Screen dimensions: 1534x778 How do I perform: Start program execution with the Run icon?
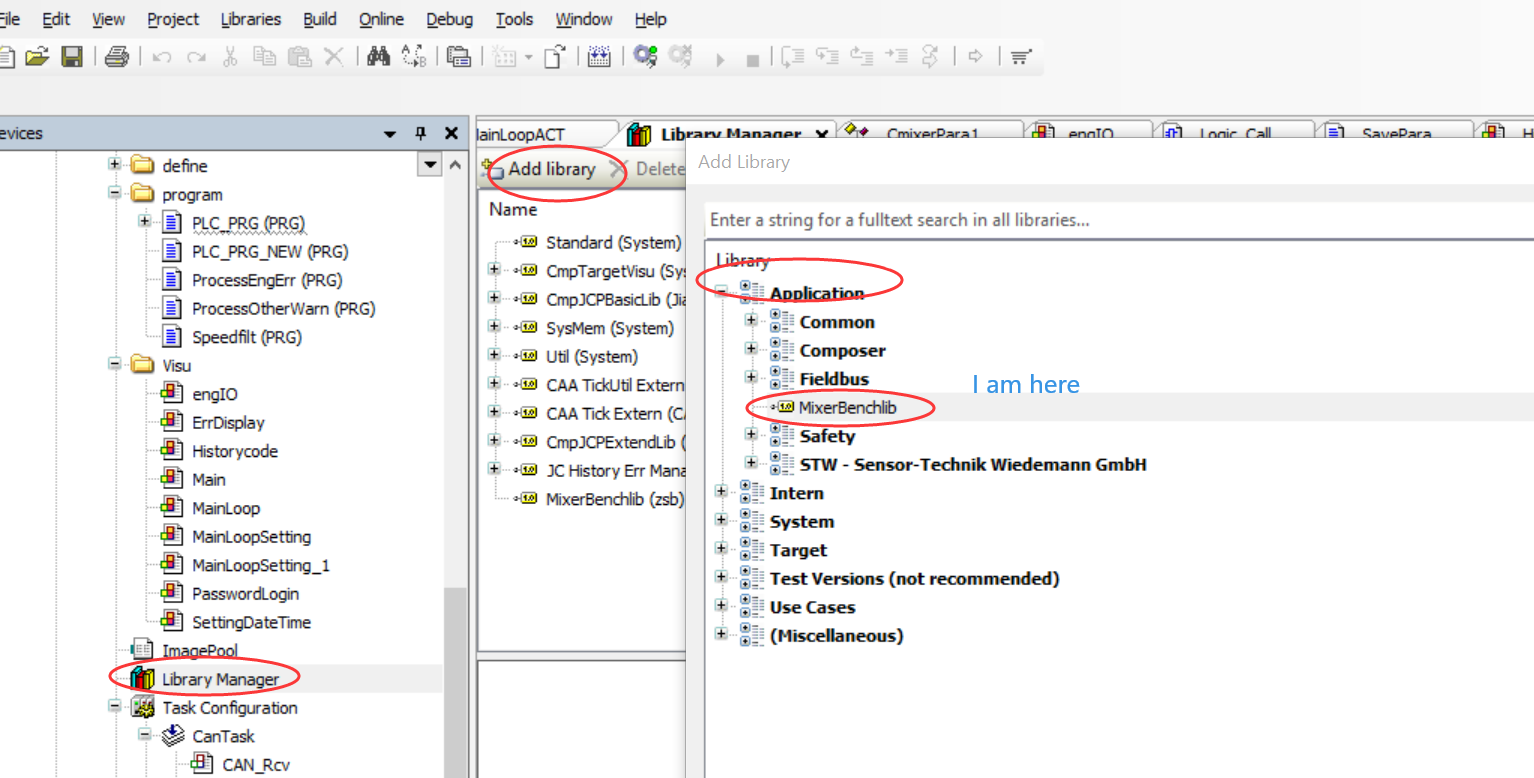(x=719, y=56)
